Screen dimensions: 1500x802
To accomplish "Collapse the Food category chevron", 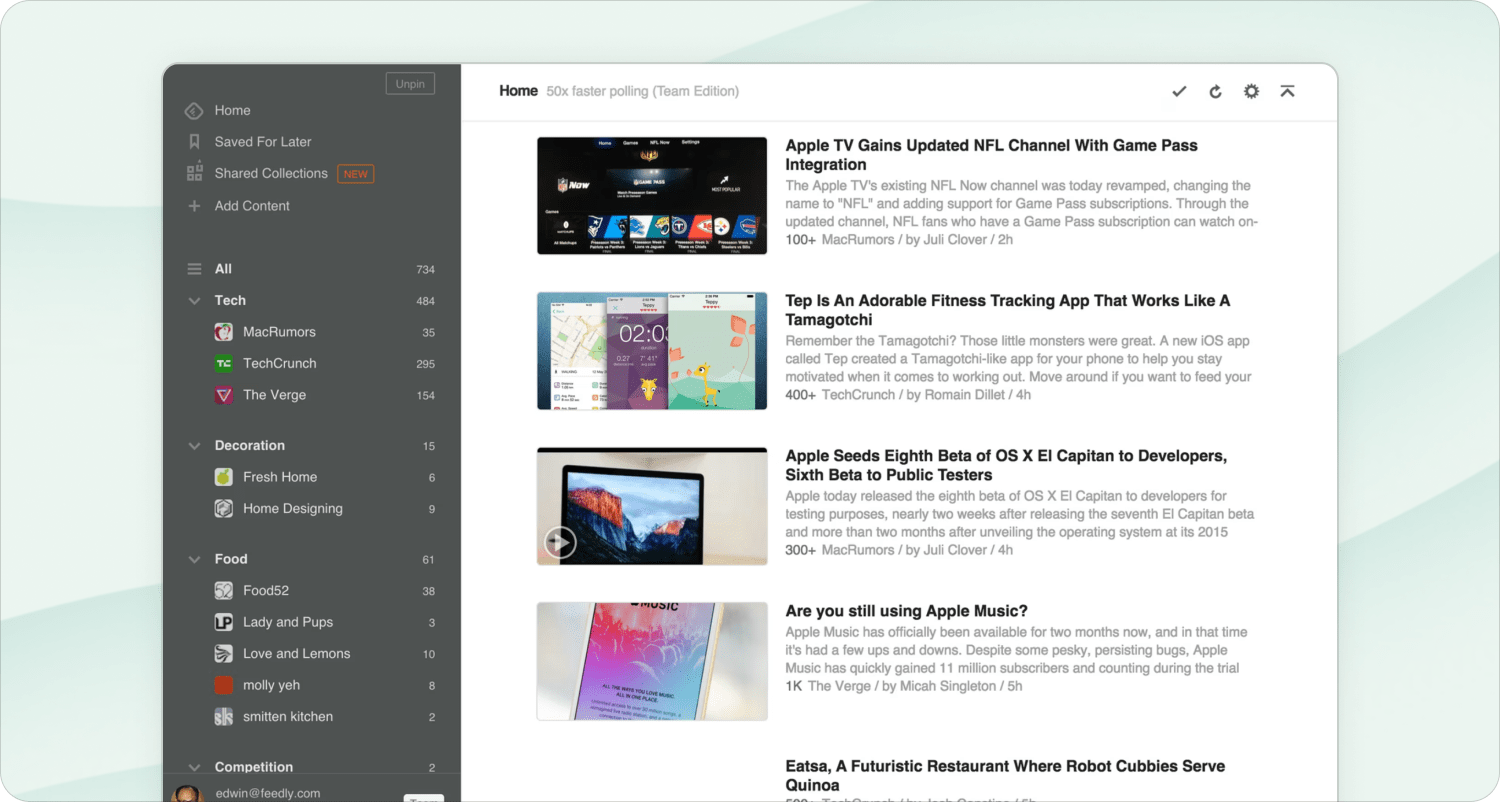I will 194,559.
